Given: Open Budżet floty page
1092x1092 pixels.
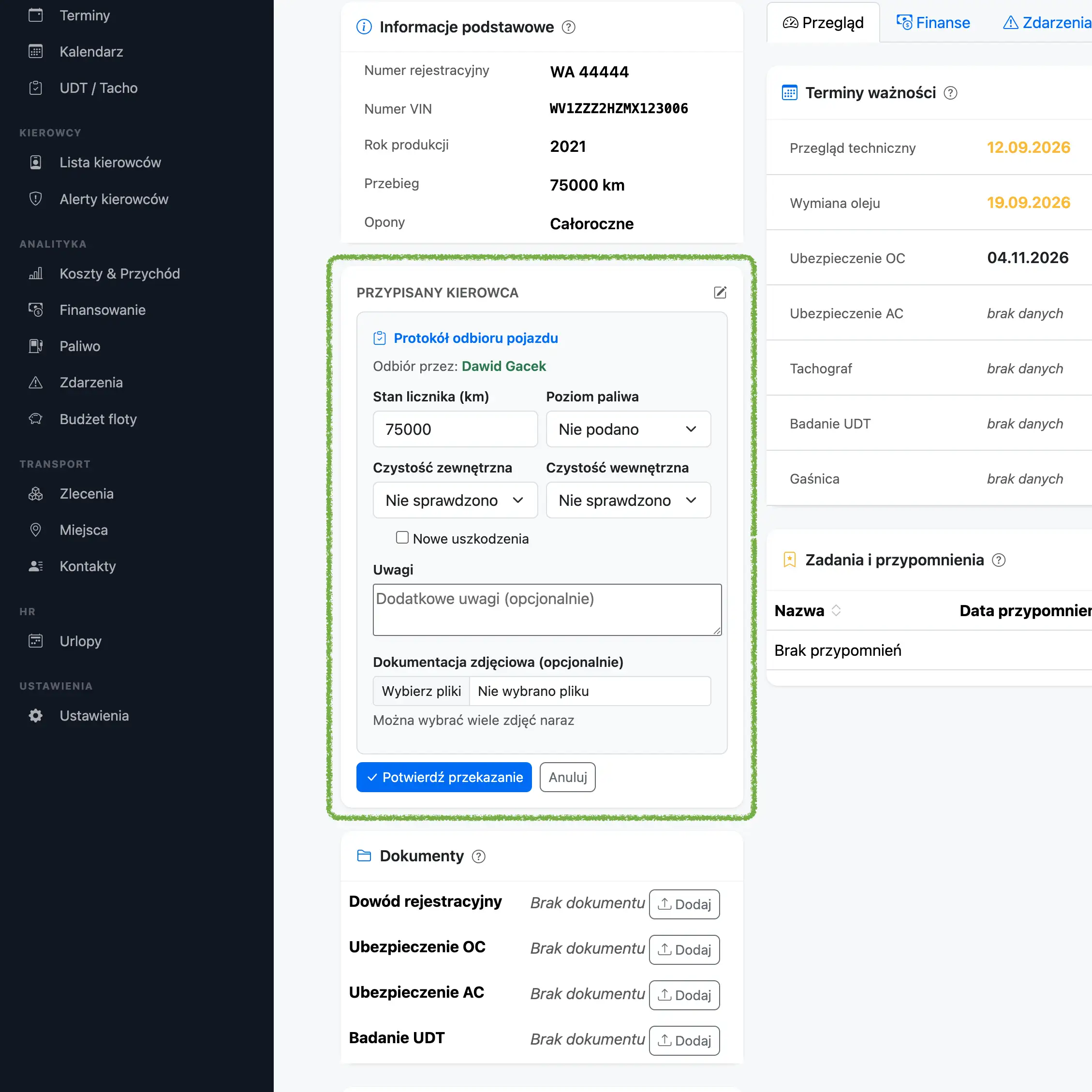Looking at the screenshot, I should click(98, 419).
